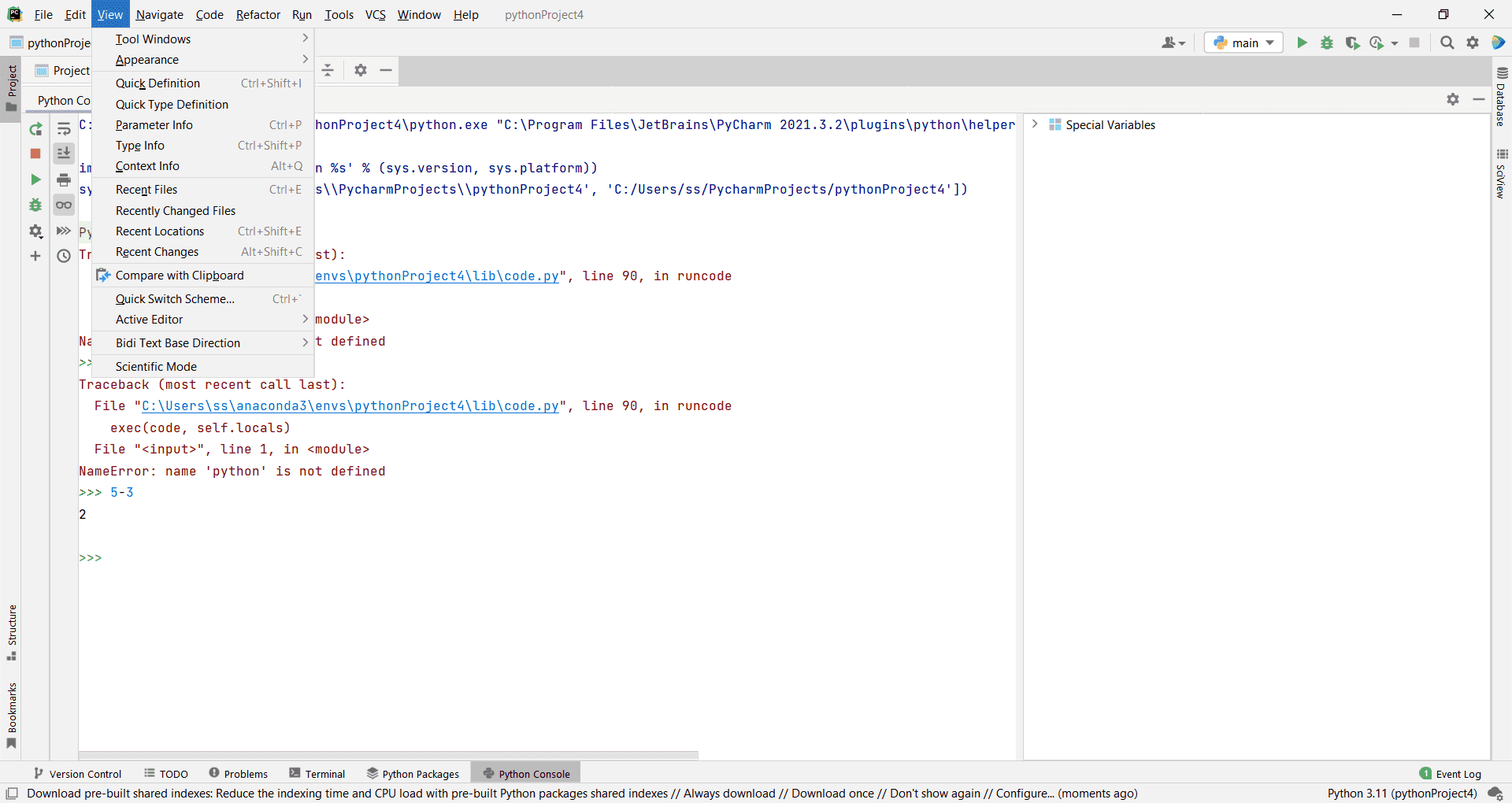Open the Event Log

pos(1450,774)
